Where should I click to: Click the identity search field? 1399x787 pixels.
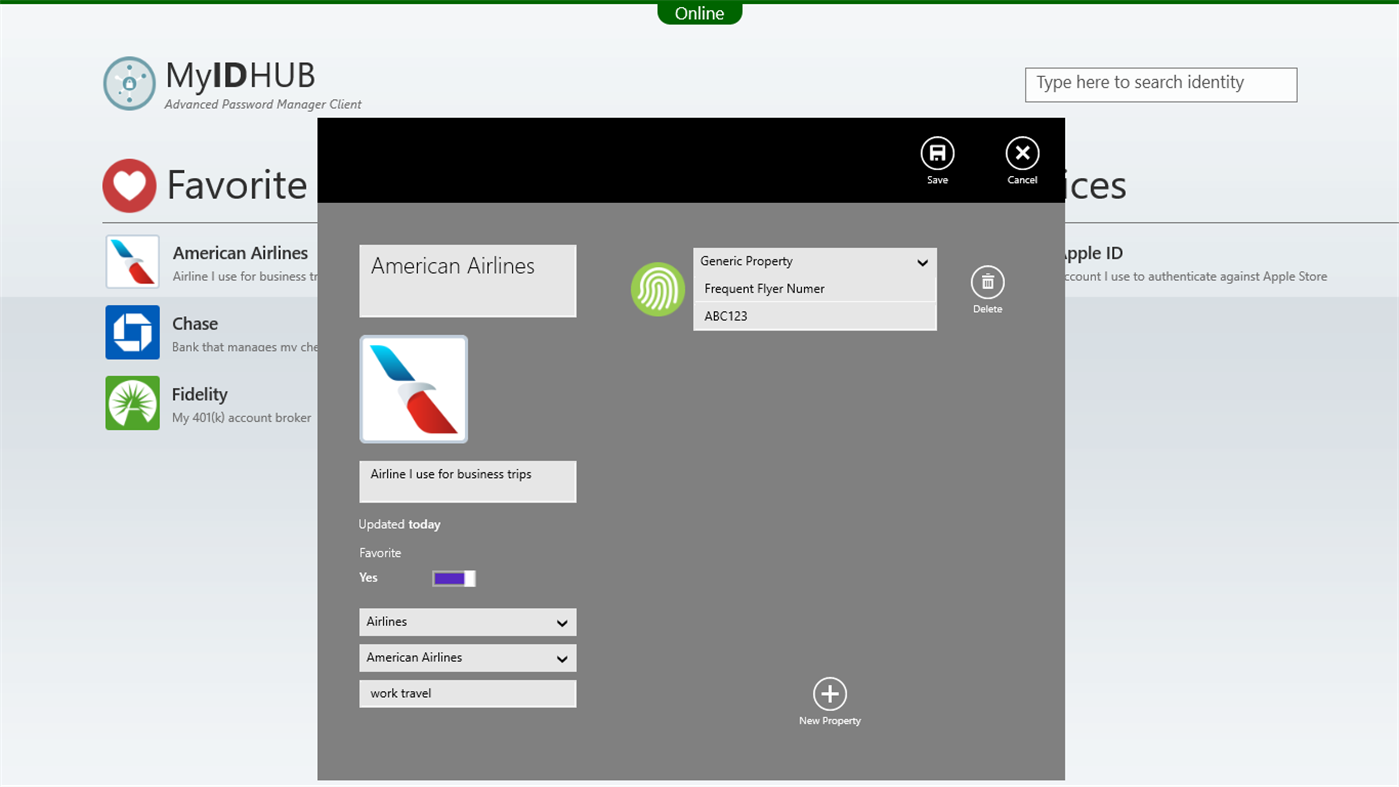tap(1160, 84)
